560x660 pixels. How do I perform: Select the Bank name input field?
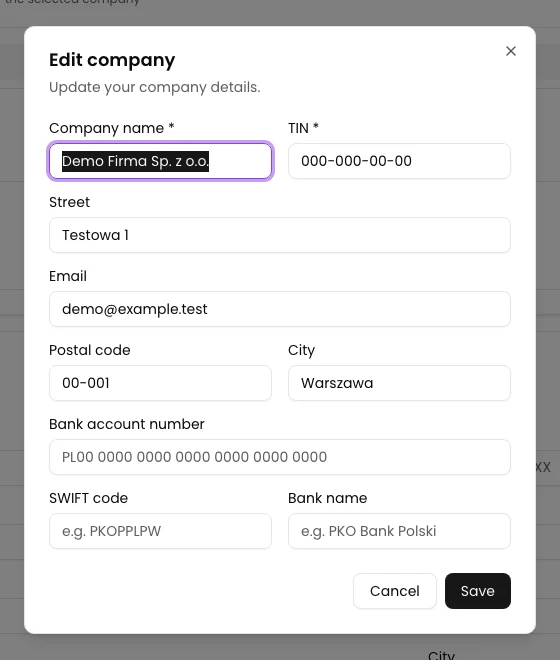(399, 531)
